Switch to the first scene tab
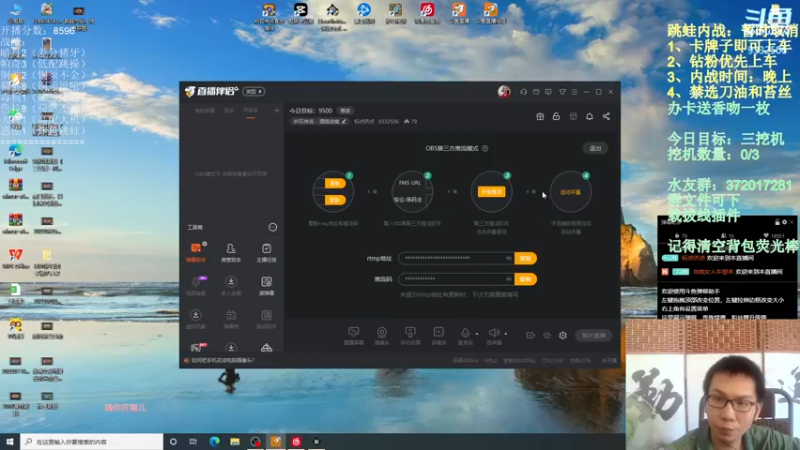 pyautogui.click(x=205, y=111)
